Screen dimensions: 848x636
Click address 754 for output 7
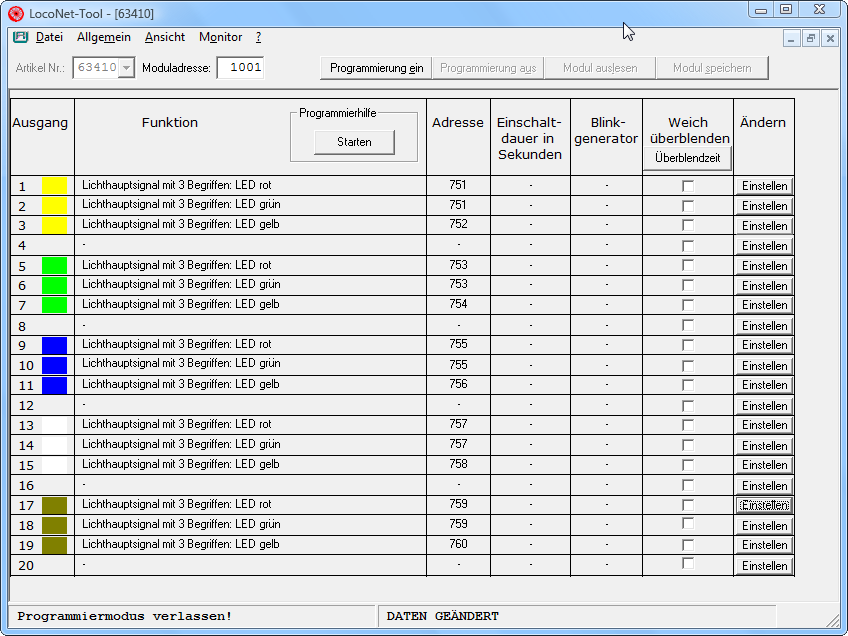tap(458, 304)
